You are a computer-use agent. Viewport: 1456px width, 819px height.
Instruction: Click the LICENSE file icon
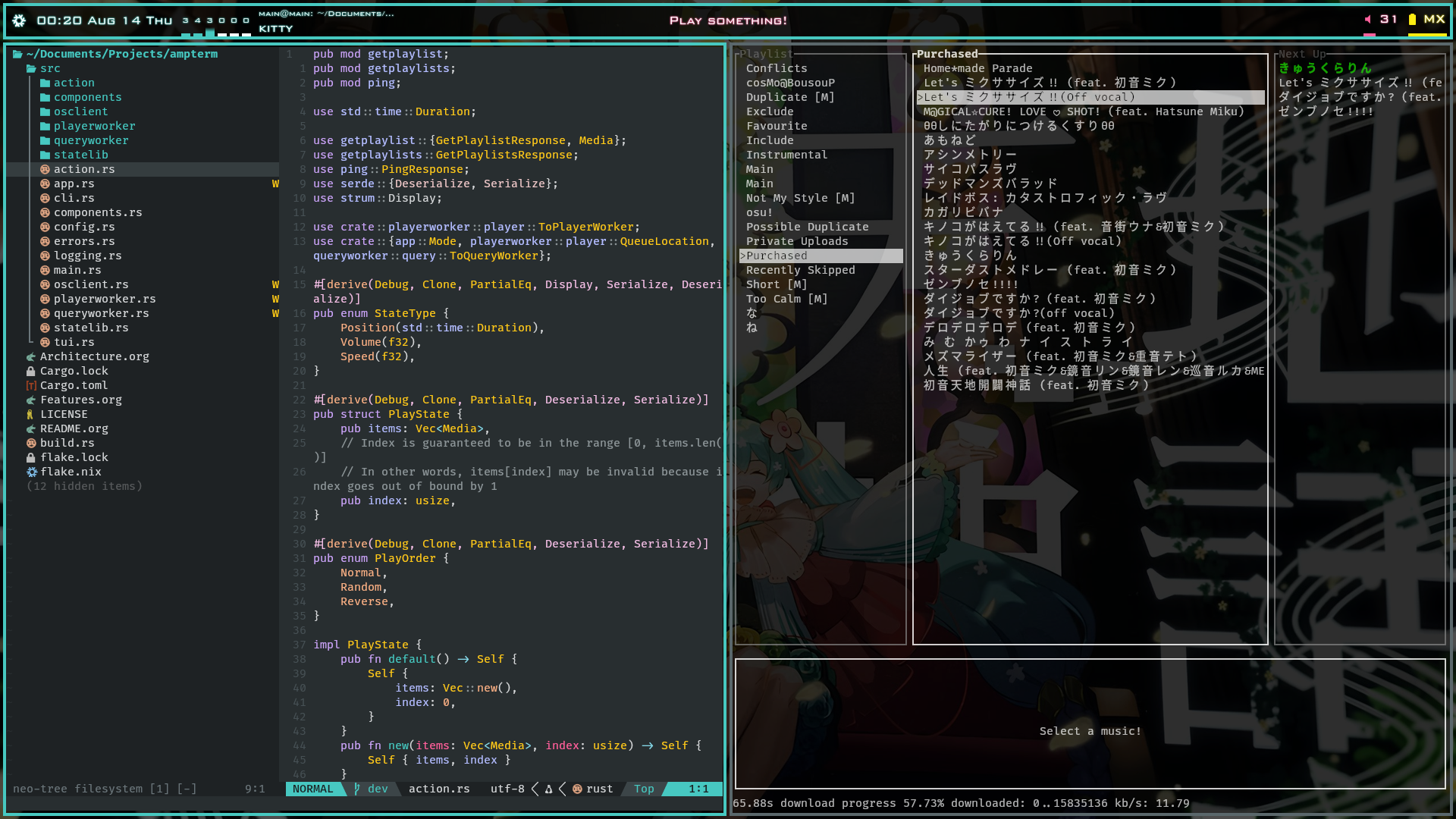[x=31, y=414]
